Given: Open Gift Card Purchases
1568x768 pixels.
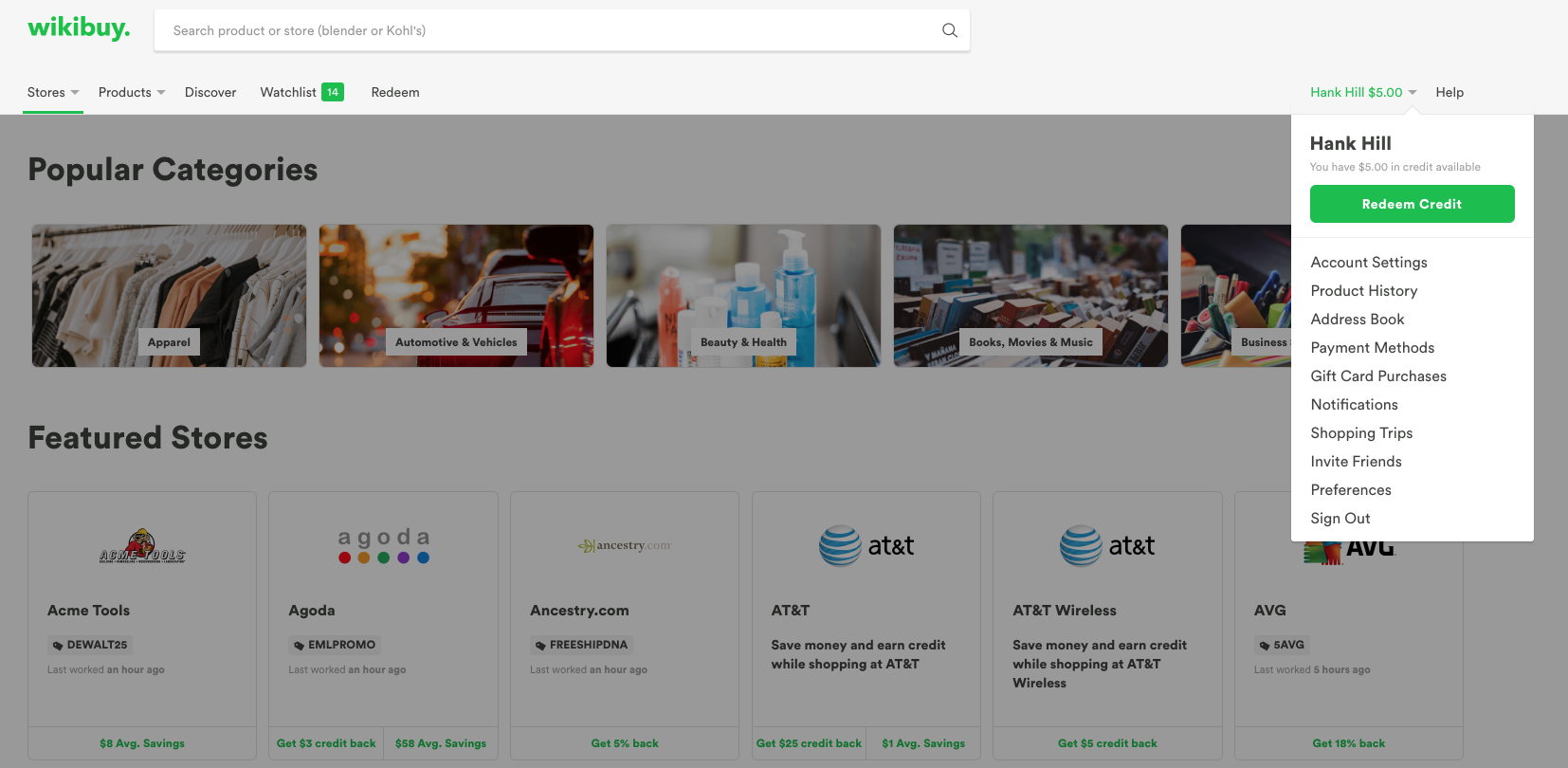Looking at the screenshot, I should [x=1378, y=376].
